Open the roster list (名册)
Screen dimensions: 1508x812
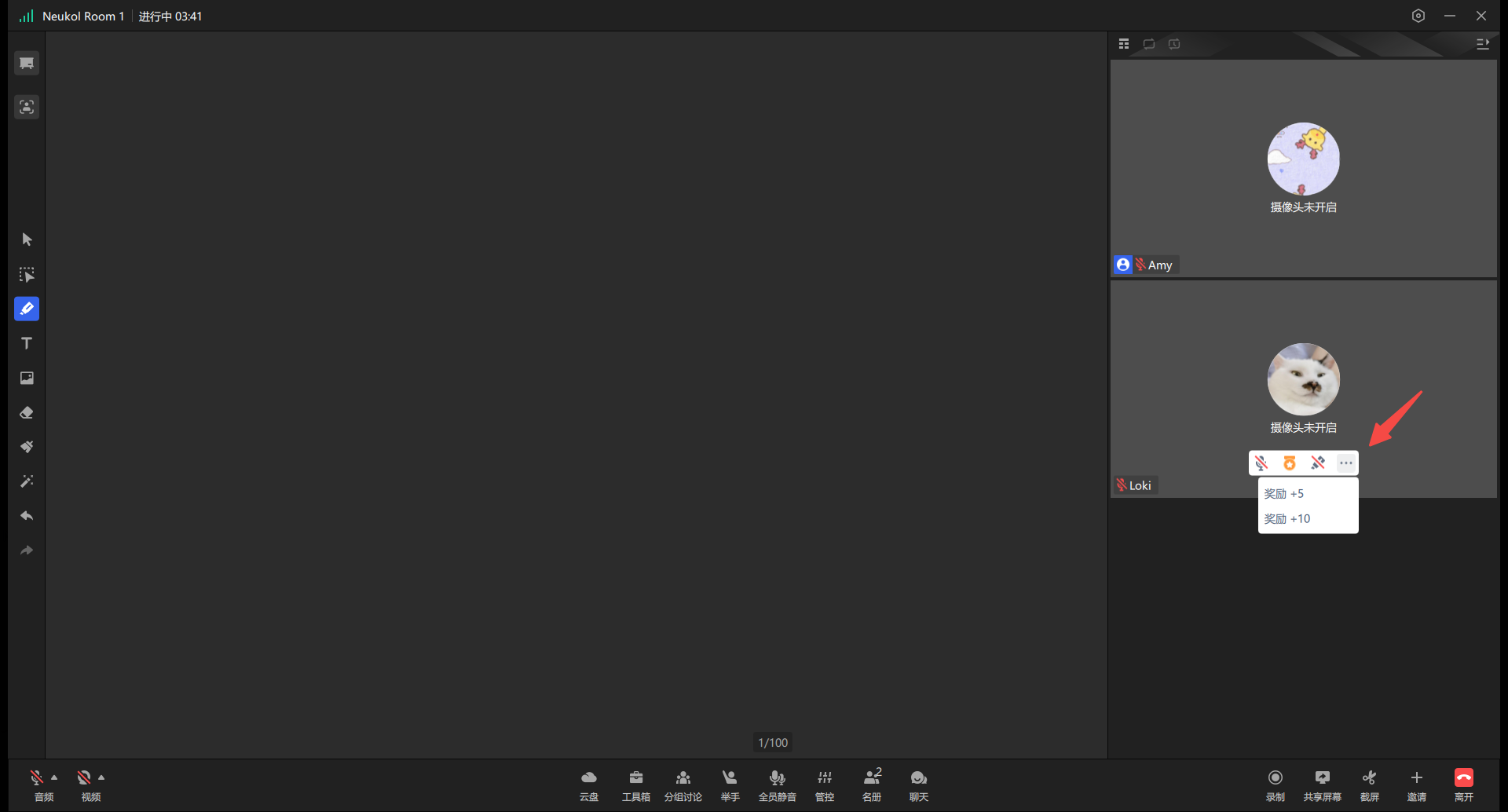click(x=872, y=785)
